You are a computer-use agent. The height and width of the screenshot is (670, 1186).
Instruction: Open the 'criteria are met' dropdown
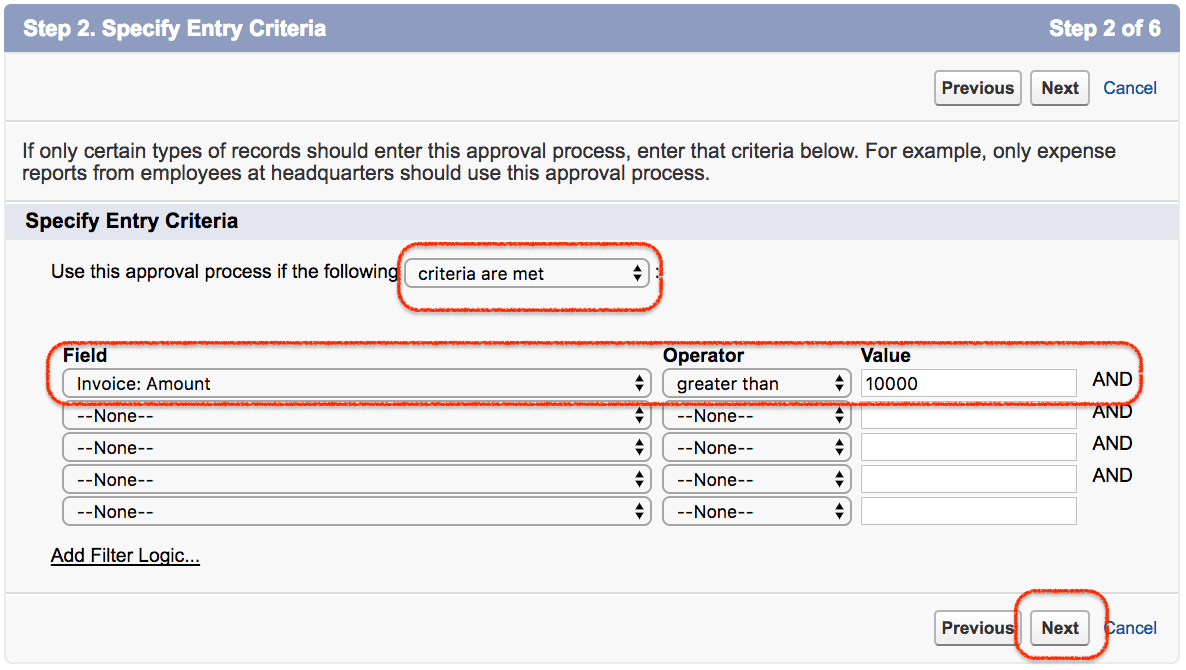click(527, 273)
